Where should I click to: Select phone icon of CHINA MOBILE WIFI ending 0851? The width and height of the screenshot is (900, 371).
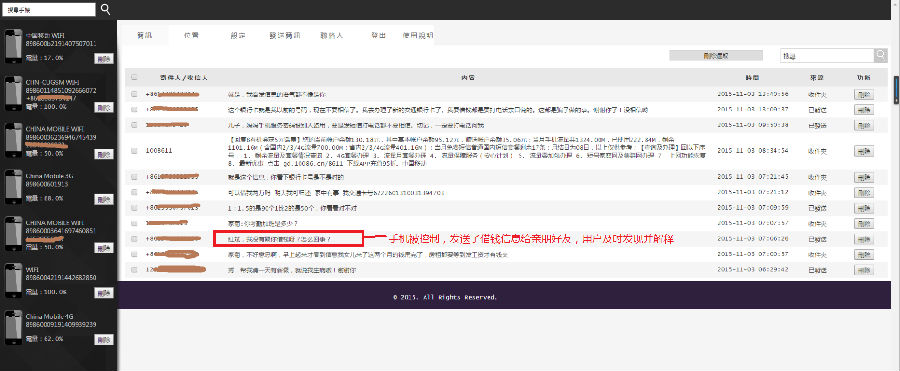[13, 235]
